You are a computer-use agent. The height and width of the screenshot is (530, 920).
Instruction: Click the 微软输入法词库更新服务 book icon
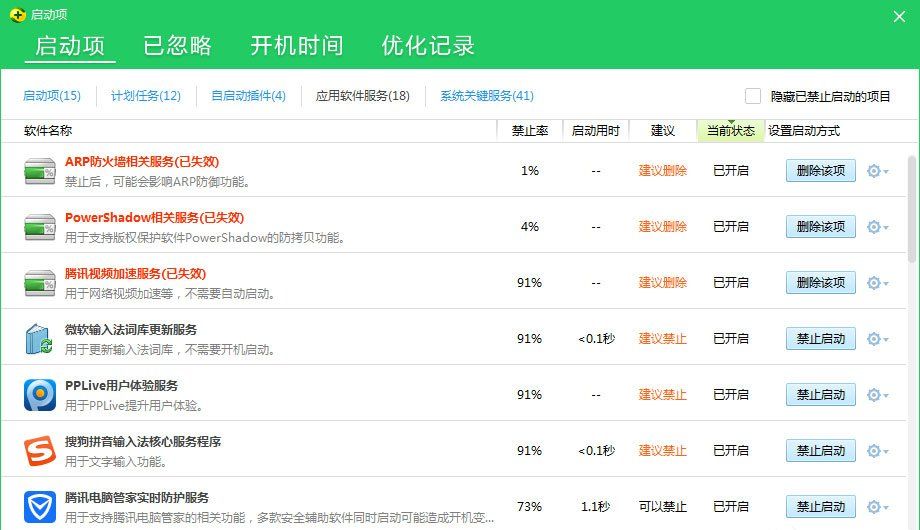(x=39, y=339)
